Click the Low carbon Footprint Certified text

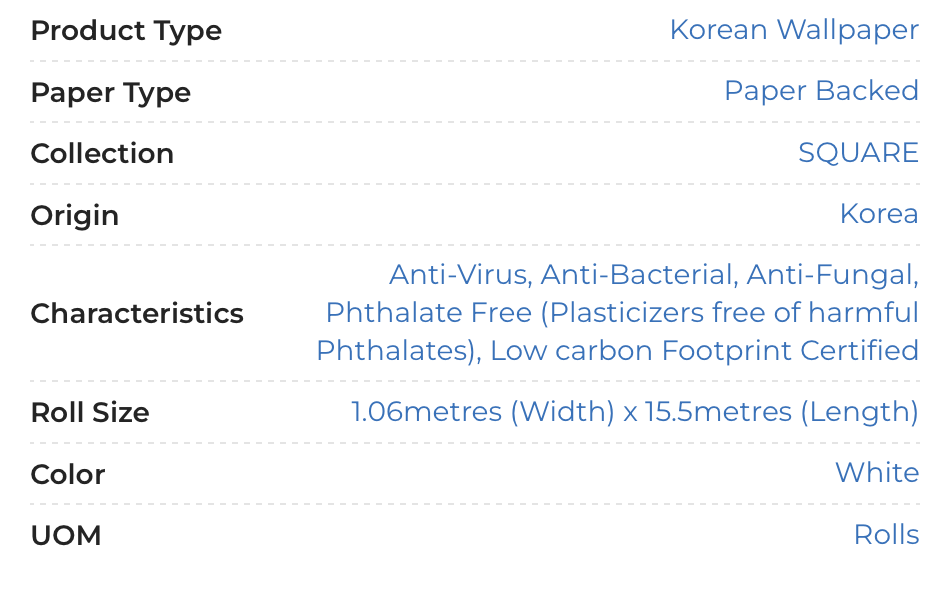[704, 351]
